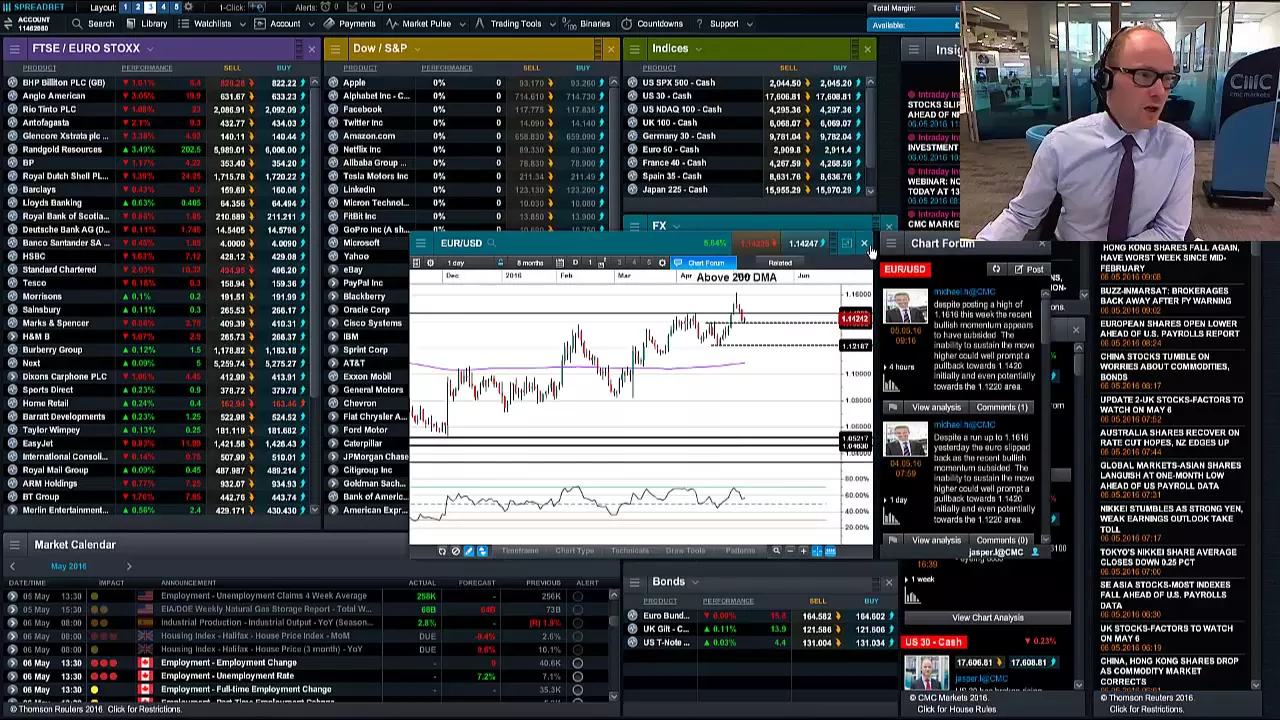The width and height of the screenshot is (1280, 720).
Task: Open the Draw Tools chart menu
Action: click(685, 551)
